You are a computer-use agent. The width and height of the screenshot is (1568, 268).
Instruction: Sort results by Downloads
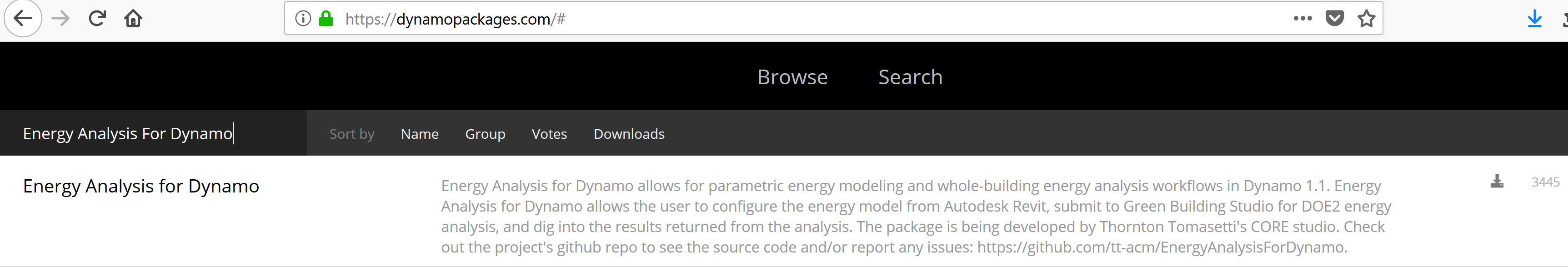(629, 134)
